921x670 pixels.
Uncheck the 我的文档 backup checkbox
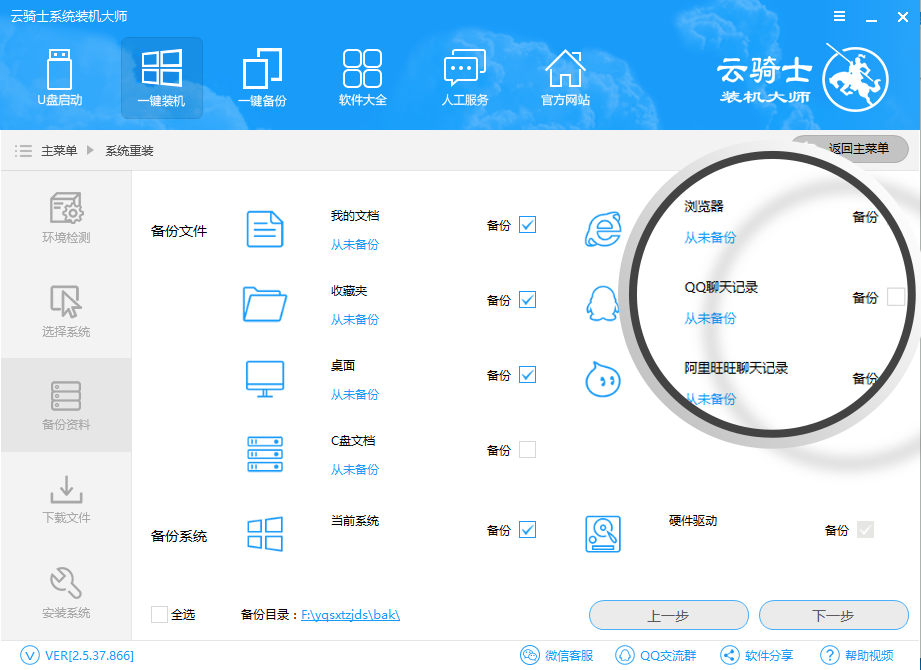(527, 225)
